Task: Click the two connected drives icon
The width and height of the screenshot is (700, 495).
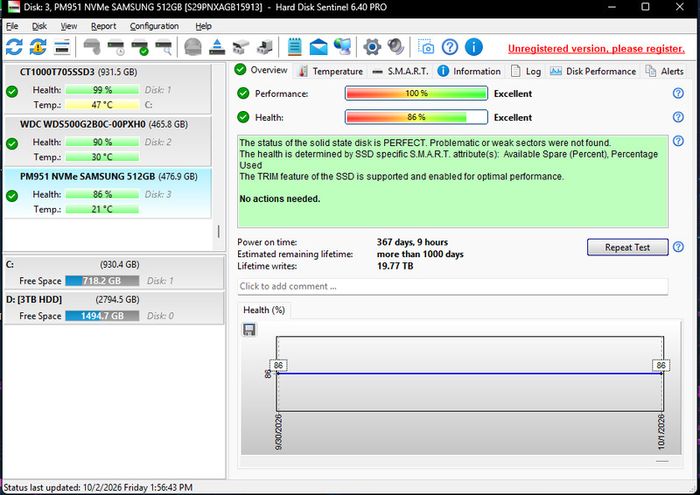Action: [241, 47]
